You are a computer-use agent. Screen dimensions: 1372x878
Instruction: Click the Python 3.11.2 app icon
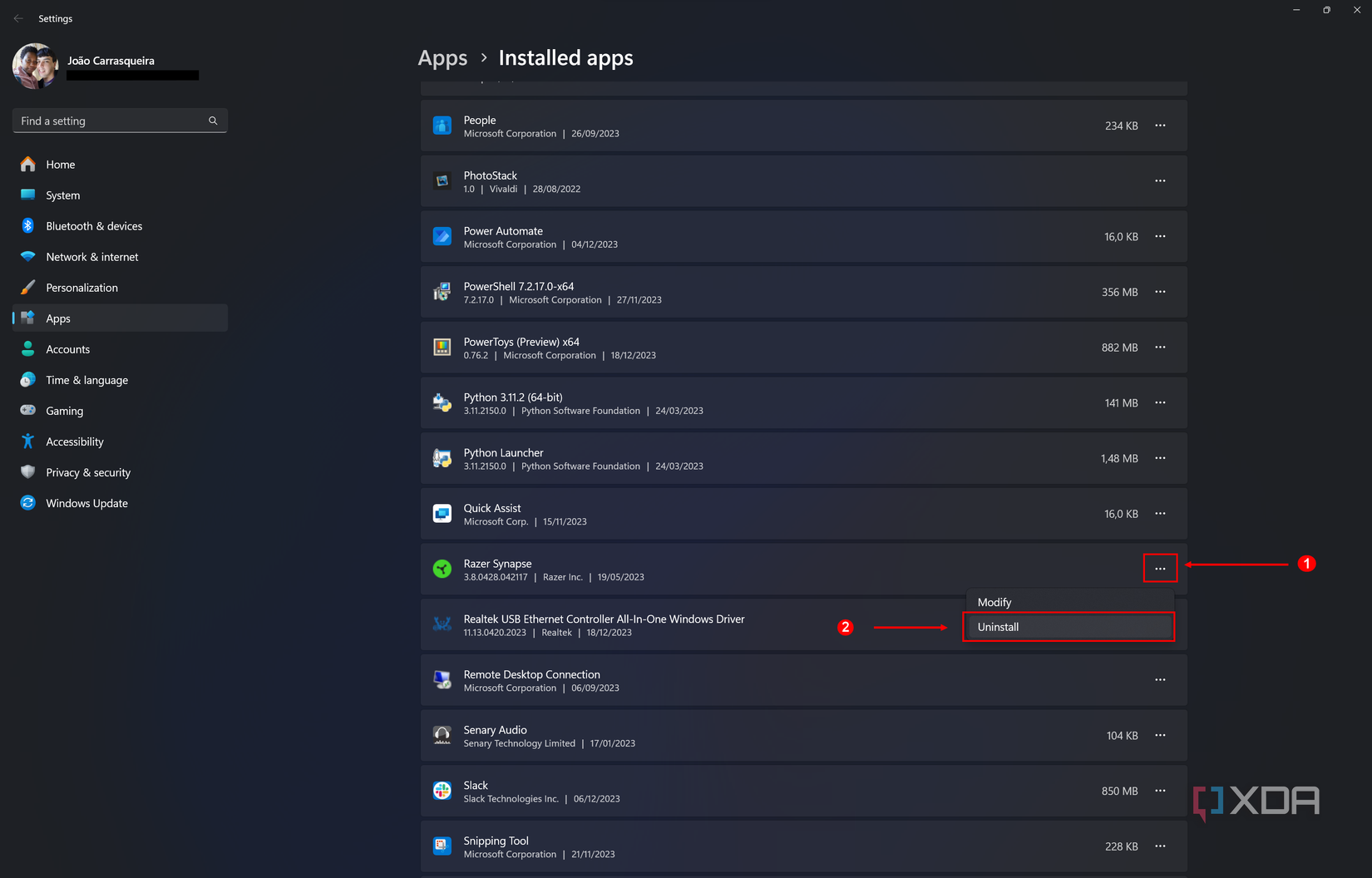442,403
